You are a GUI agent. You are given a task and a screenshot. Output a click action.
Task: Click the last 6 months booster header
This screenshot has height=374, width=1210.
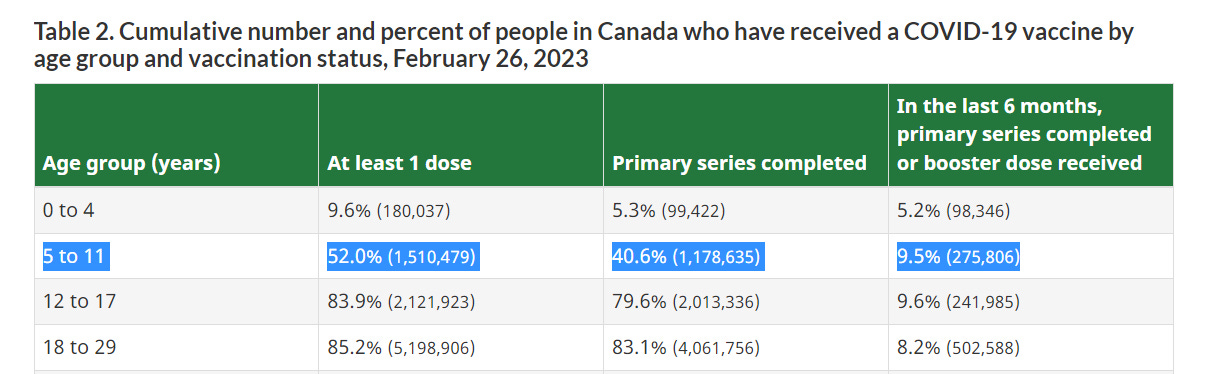[x=1024, y=134]
